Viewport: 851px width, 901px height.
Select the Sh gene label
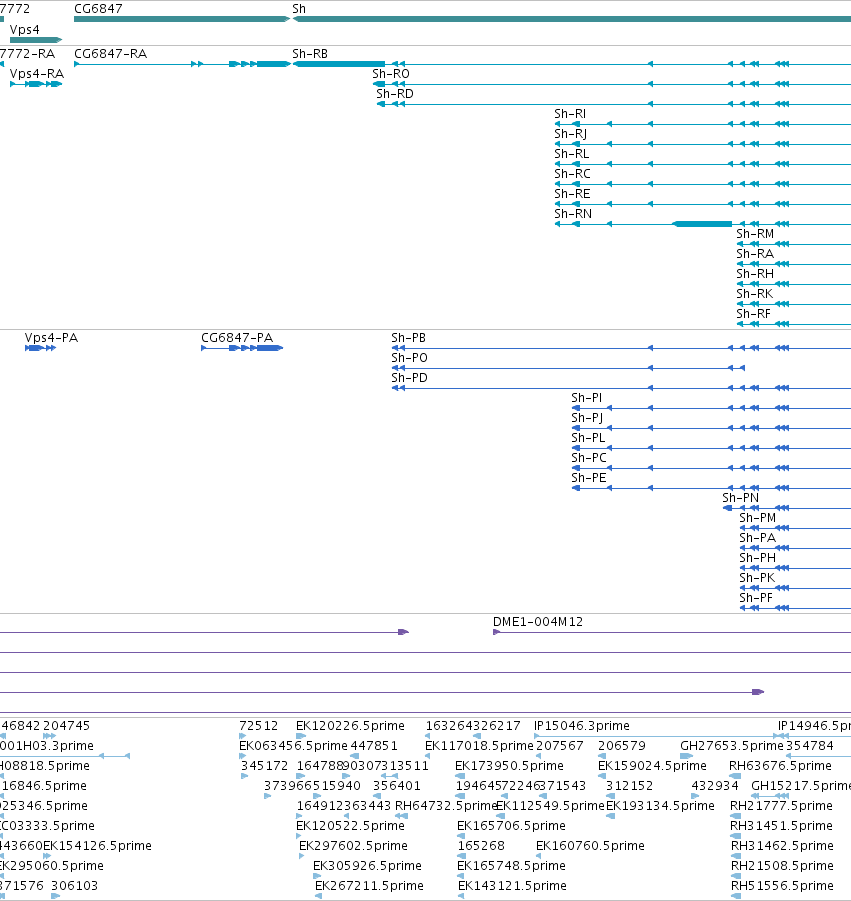[x=299, y=9]
